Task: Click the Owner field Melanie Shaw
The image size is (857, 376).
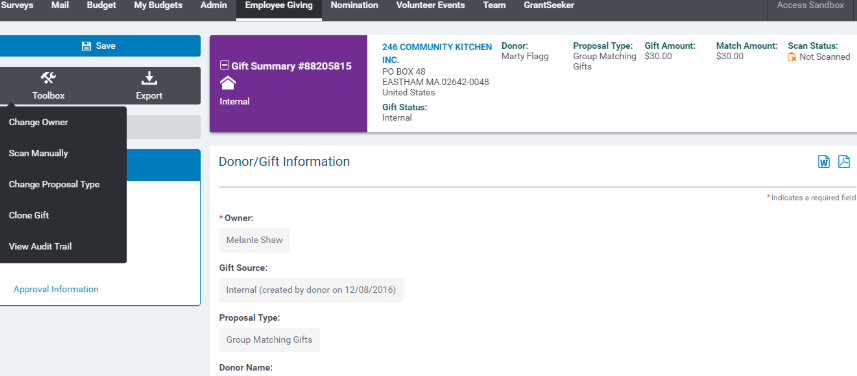Action: pos(254,240)
